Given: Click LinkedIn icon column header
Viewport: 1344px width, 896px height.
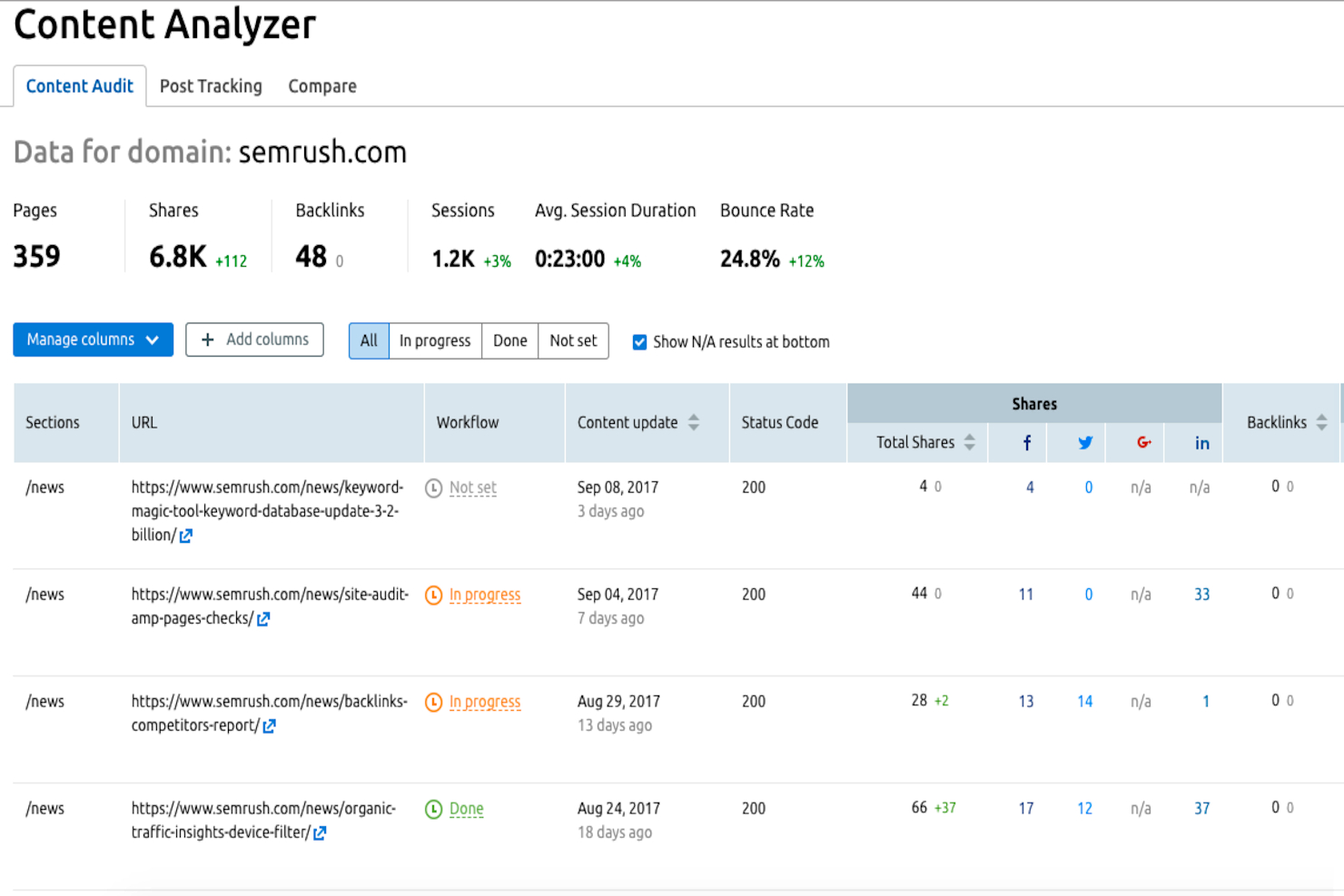Looking at the screenshot, I should pos(1202,443).
